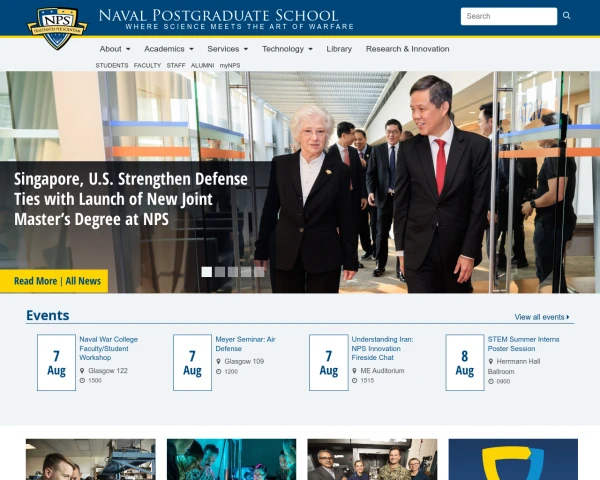The image size is (600, 480).
Task: Open Research & Innovation menu item
Action: pos(408,49)
